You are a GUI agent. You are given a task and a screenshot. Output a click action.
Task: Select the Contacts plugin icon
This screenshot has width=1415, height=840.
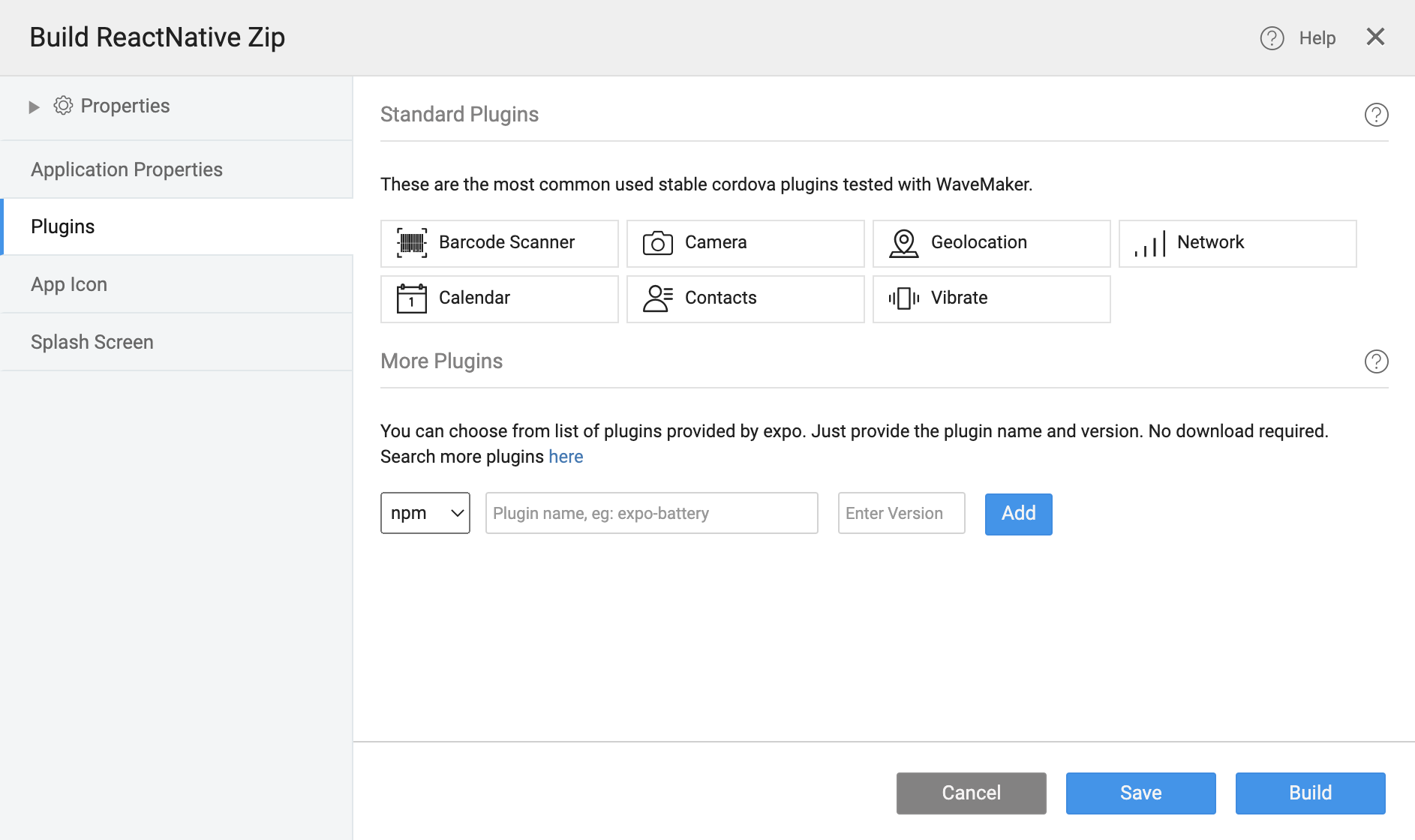pos(658,298)
